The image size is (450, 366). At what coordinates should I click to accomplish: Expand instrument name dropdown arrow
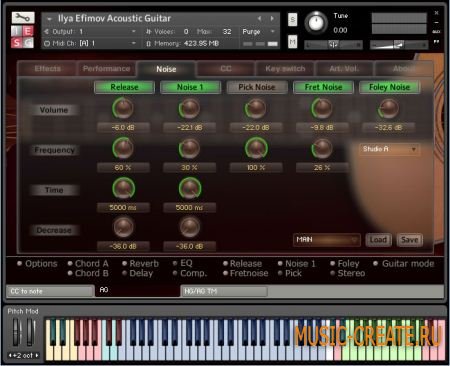pyautogui.click(x=50, y=19)
